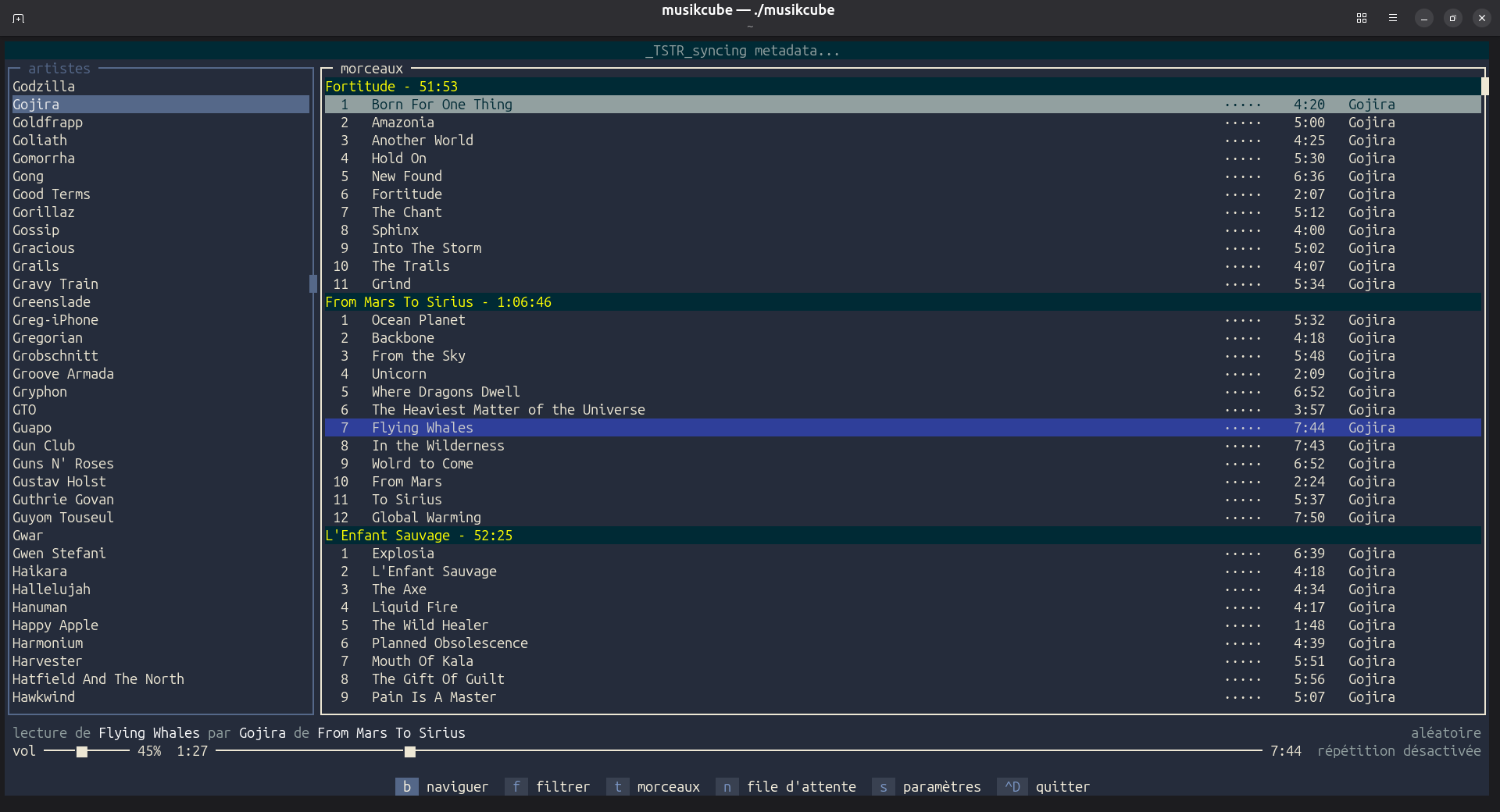Select Gorillaz in the artistes list
Viewport: 1500px width, 812px height.
[44, 212]
